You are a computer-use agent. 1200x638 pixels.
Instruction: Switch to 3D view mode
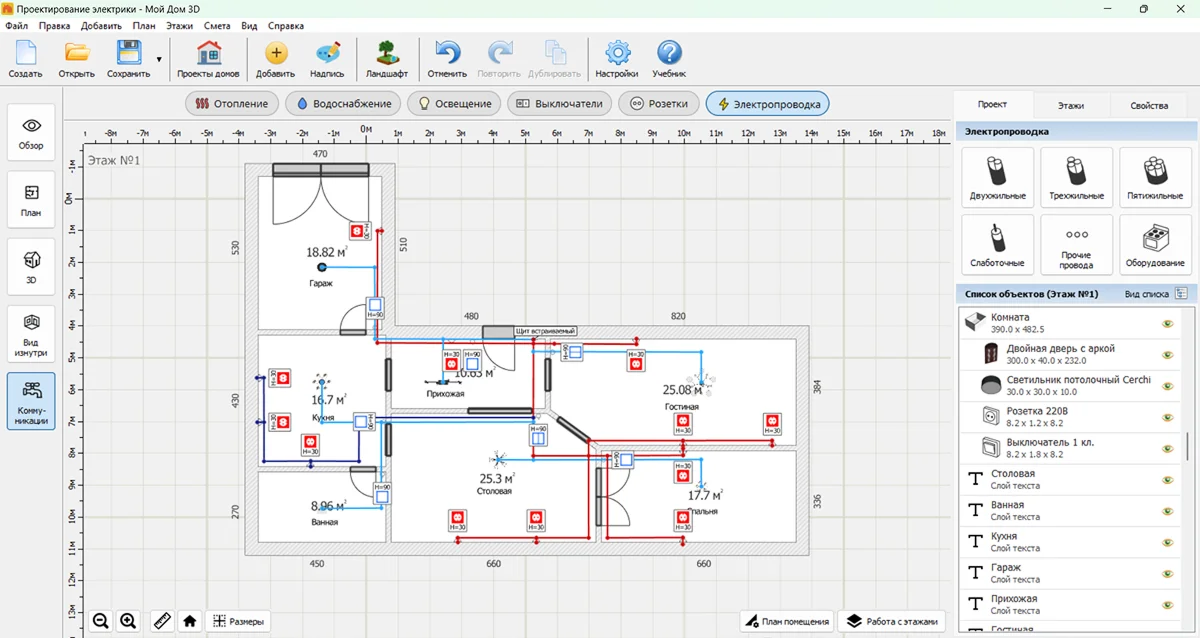tap(31, 267)
